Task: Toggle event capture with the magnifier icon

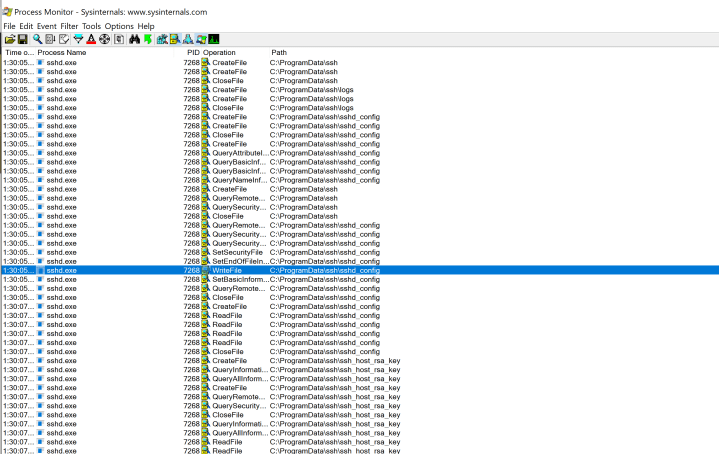Action: [37, 39]
